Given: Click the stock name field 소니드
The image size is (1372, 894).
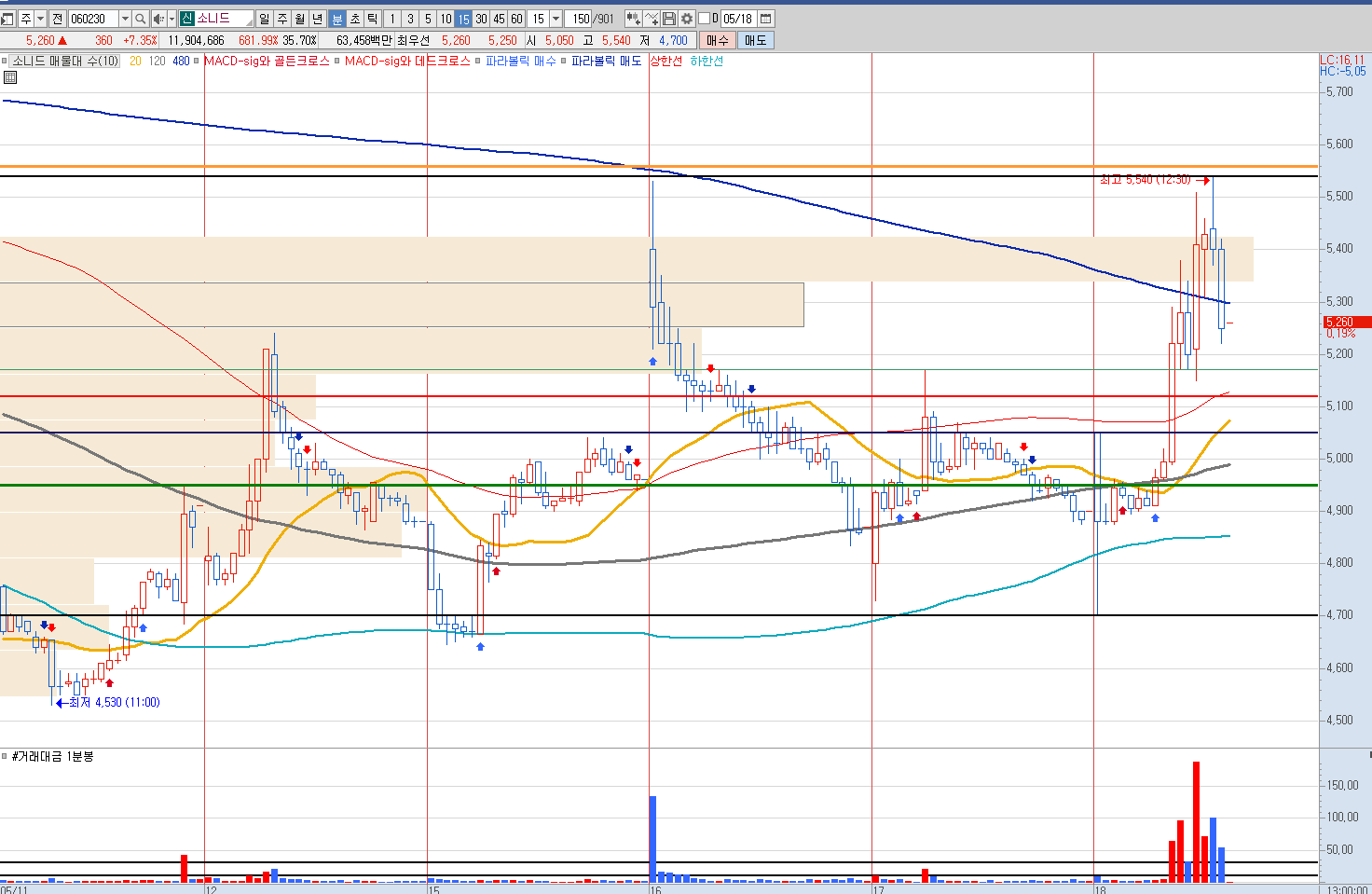Looking at the screenshot, I should pyautogui.click(x=224, y=19).
